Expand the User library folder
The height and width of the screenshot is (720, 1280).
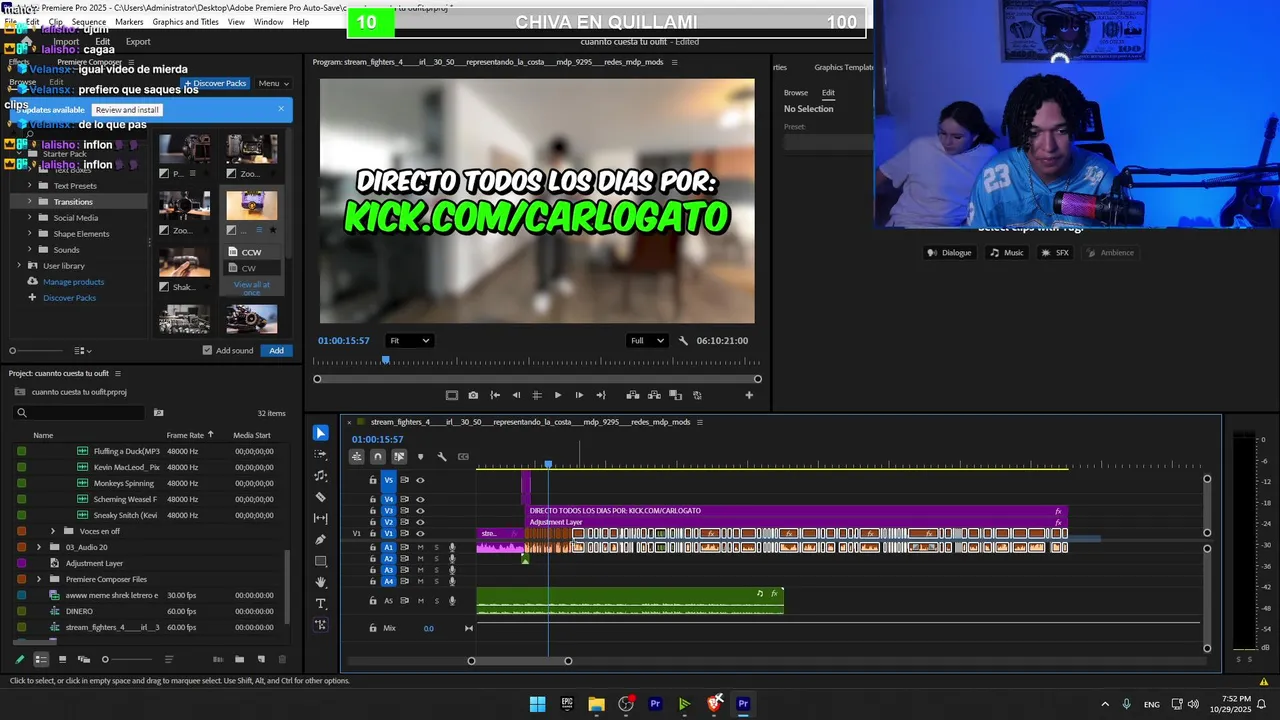click(x=19, y=266)
